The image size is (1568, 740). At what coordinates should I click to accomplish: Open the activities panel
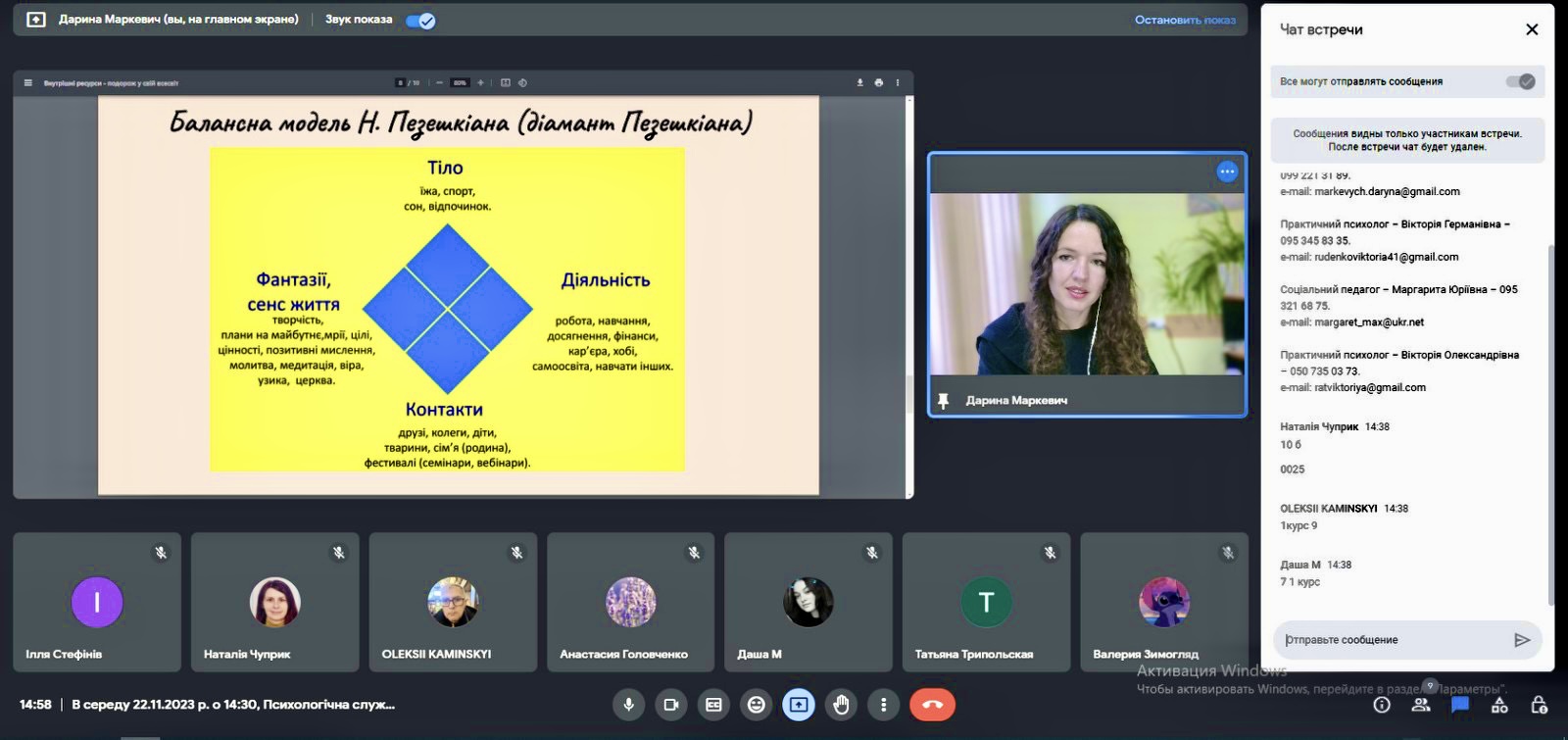click(x=1499, y=705)
